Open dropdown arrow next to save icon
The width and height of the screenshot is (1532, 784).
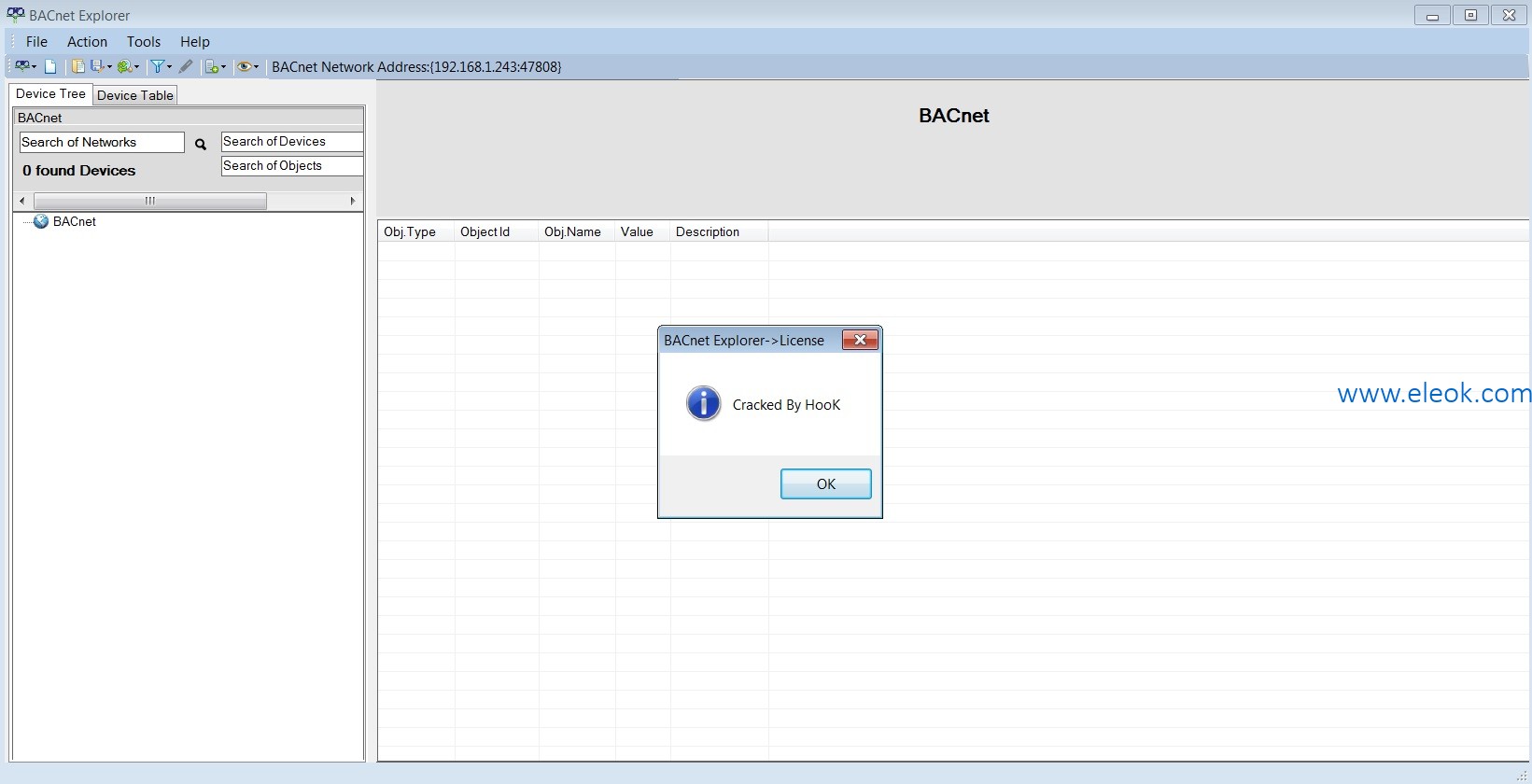[x=108, y=67]
